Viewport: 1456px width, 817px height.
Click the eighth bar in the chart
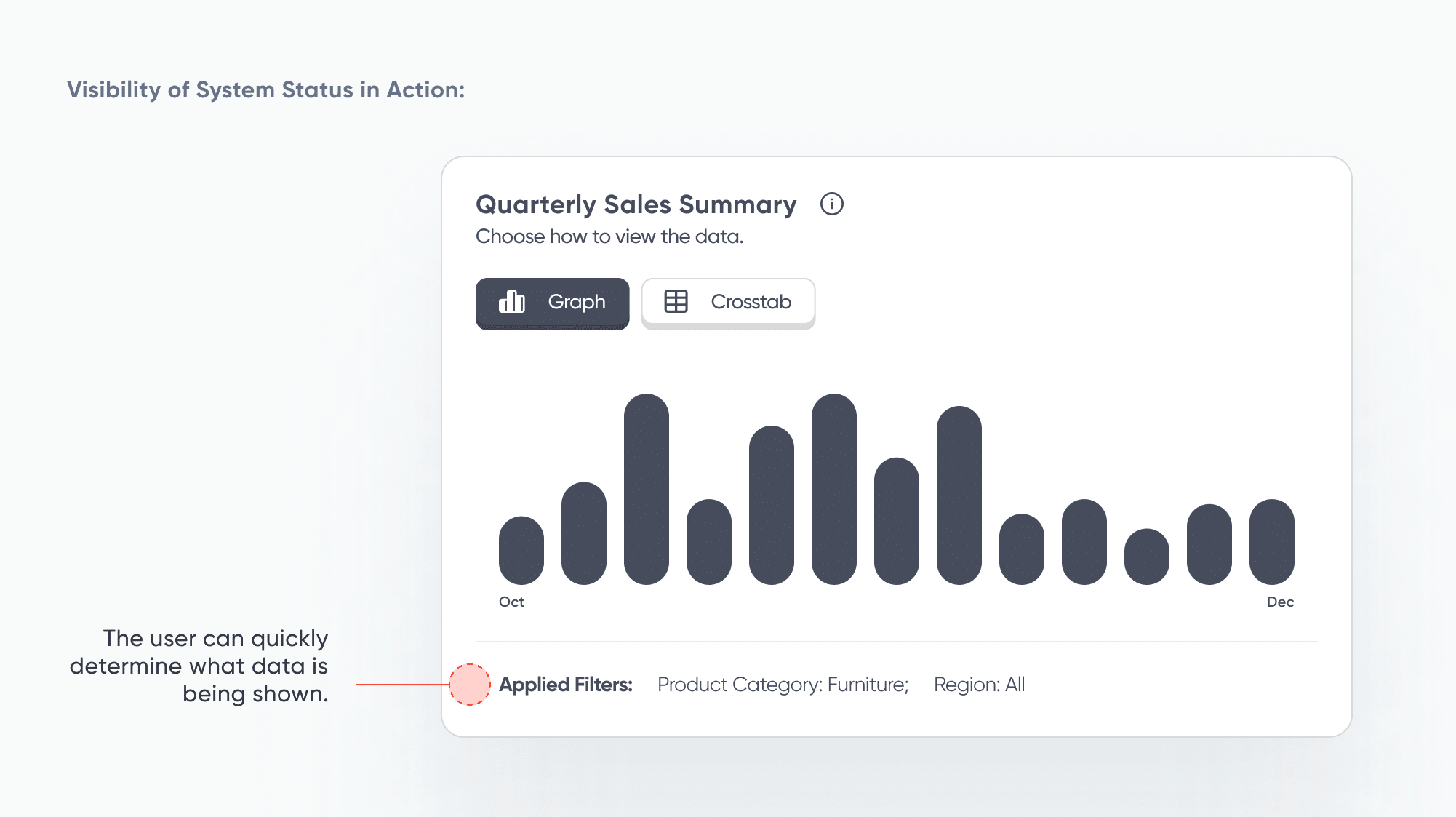(959, 495)
